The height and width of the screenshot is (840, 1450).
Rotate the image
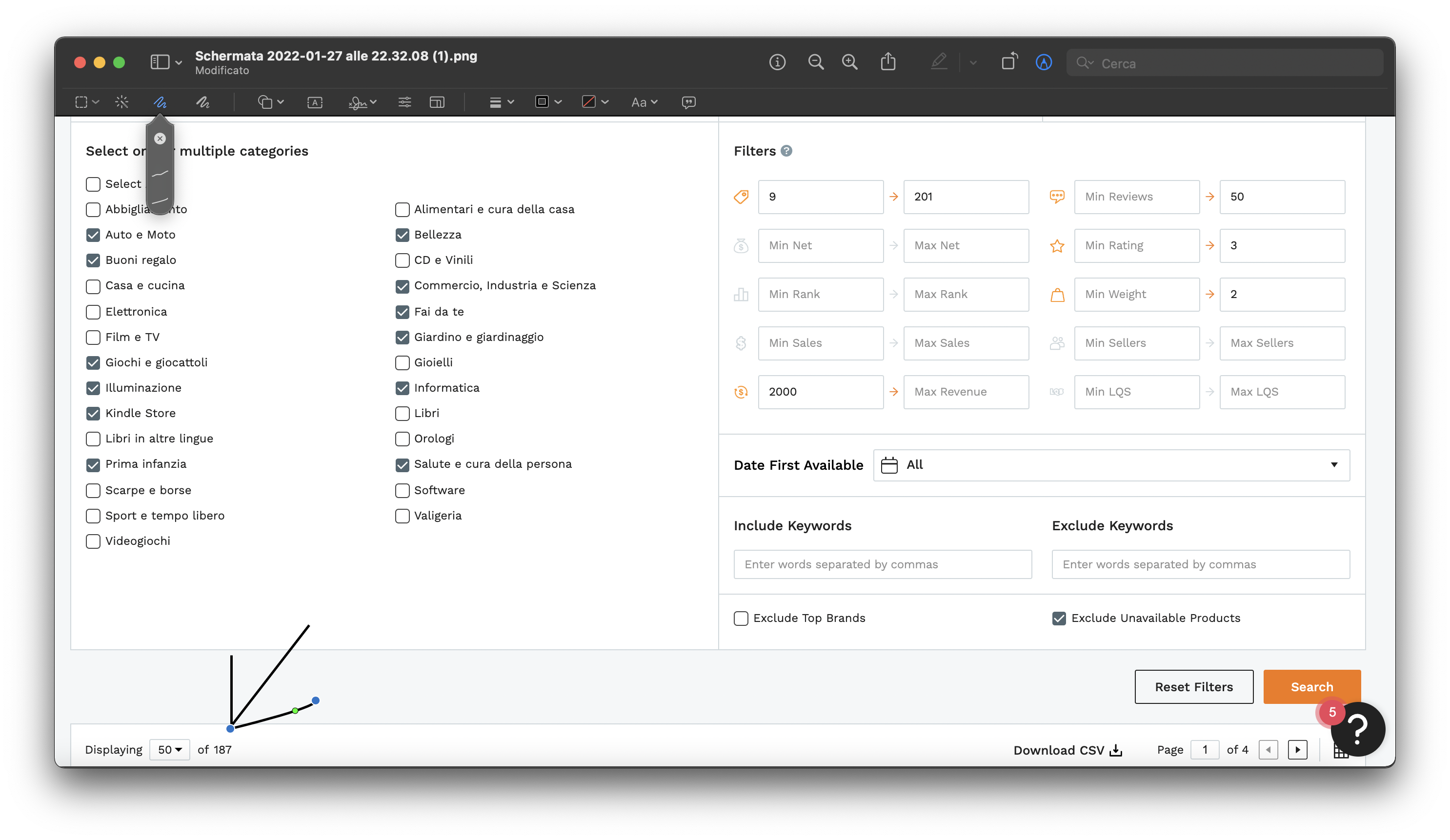(1009, 61)
